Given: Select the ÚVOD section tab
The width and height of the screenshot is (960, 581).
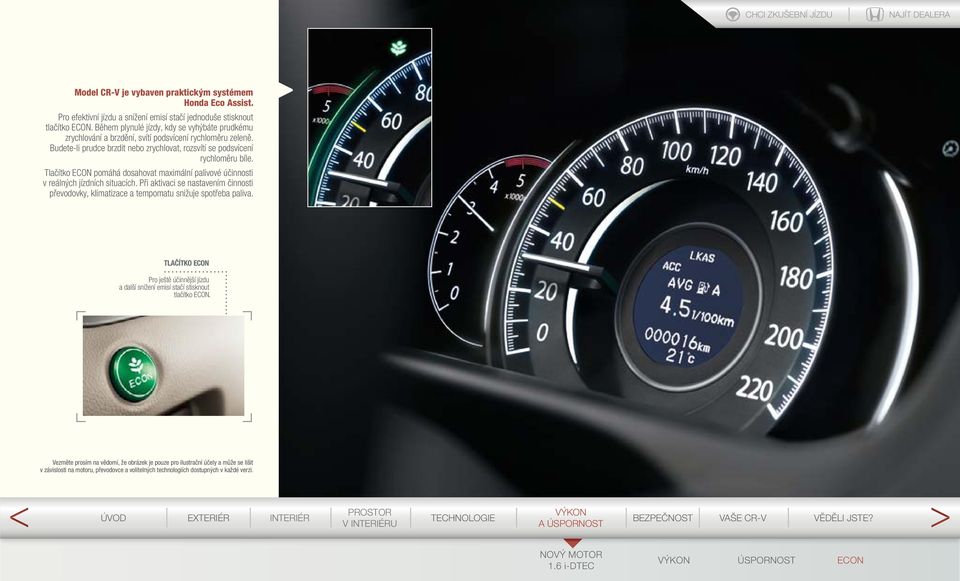Looking at the screenshot, I should click(x=113, y=518).
